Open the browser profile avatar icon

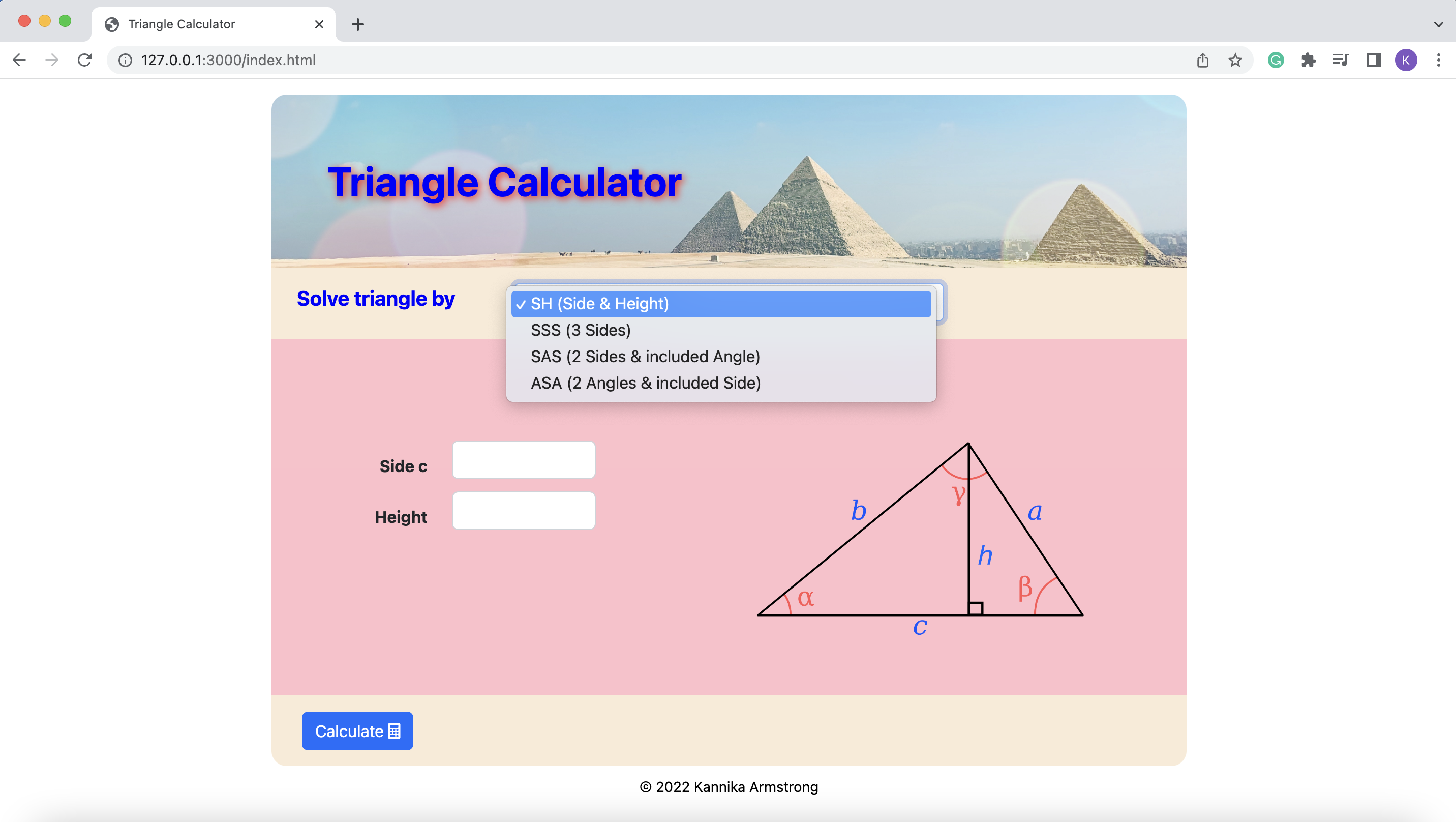pyautogui.click(x=1407, y=60)
